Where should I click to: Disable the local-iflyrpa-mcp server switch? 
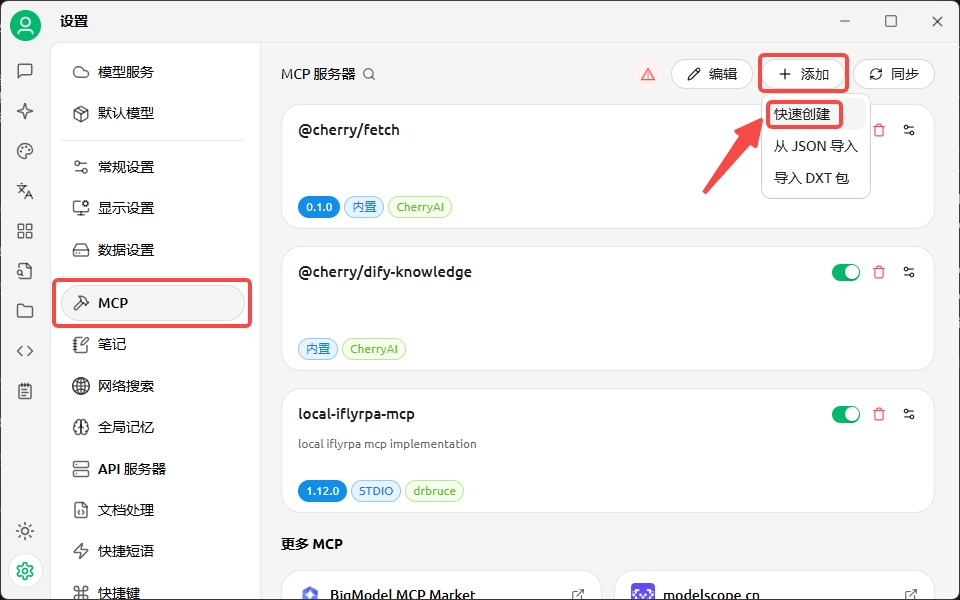[846, 414]
